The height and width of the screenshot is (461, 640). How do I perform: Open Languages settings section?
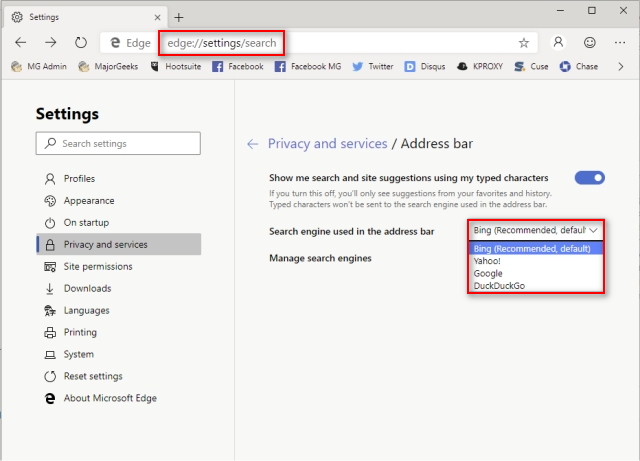118,310
